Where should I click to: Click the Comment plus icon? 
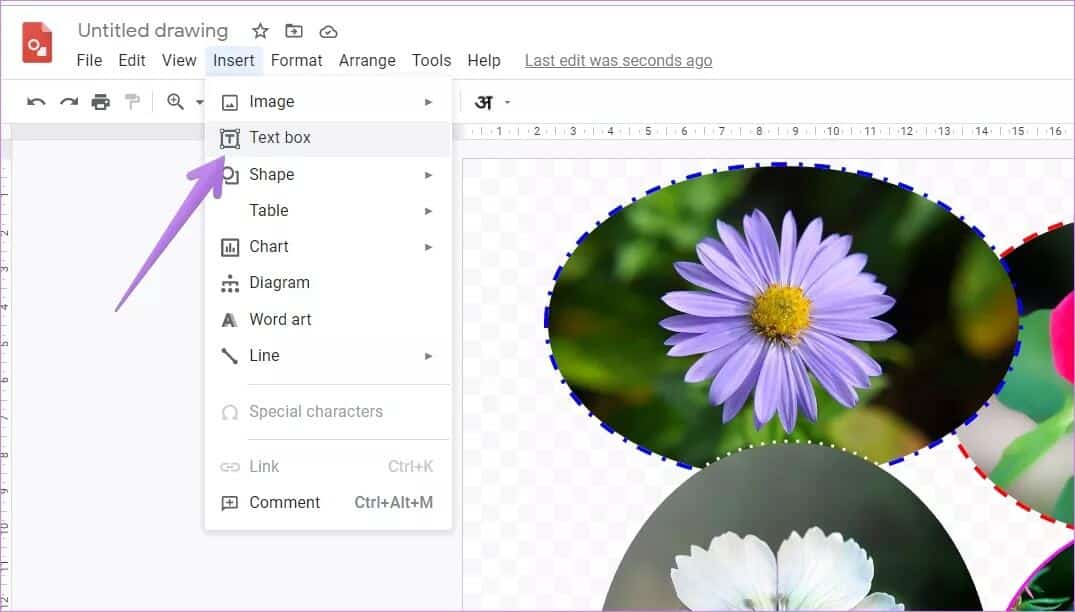(229, 503)
